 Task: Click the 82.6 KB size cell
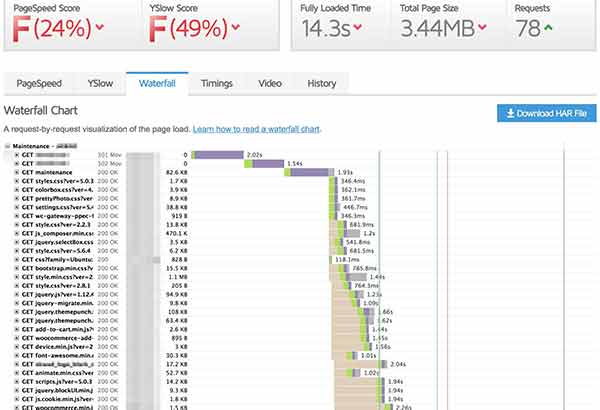tap(177, 173)
